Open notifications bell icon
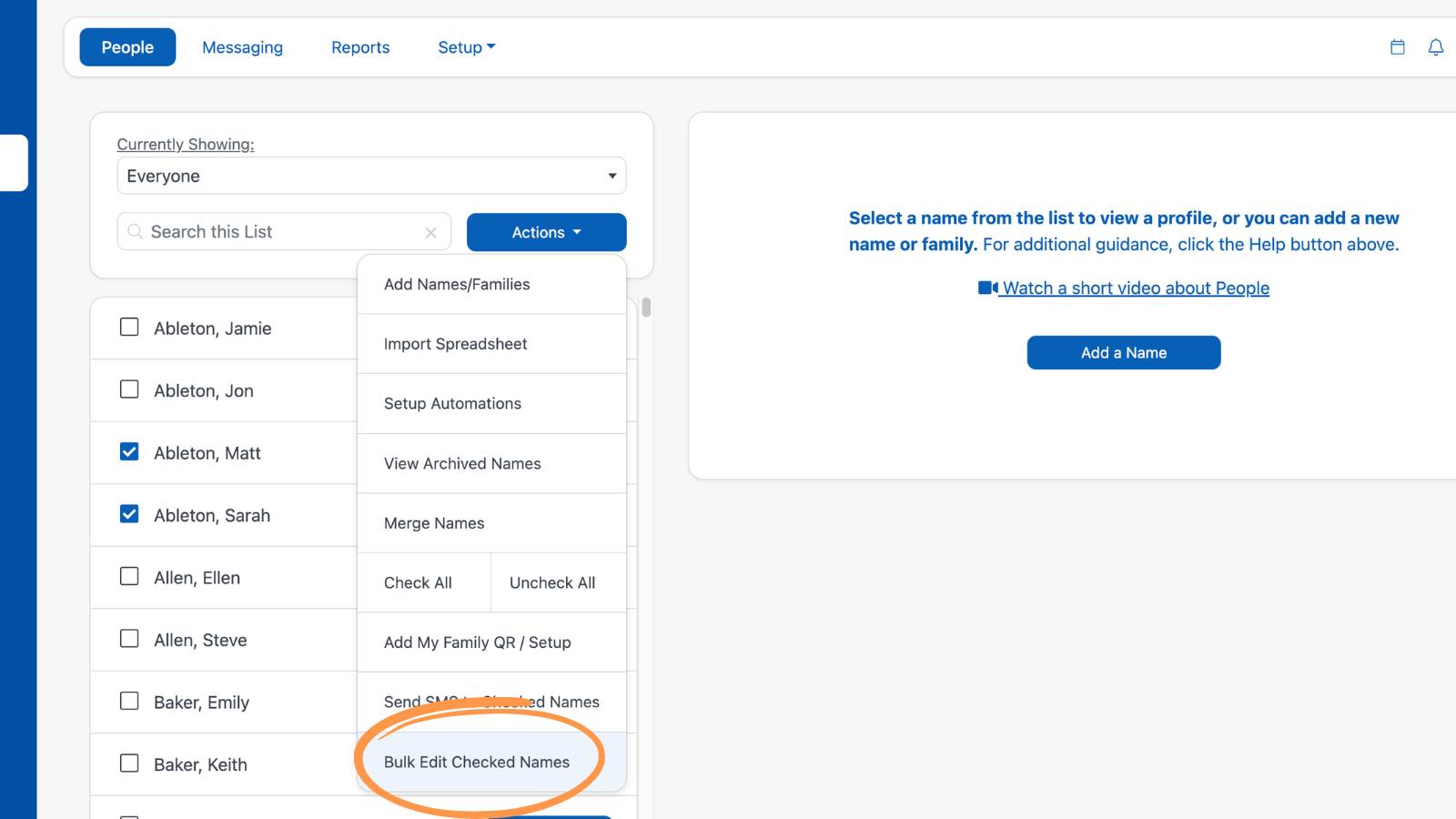Viewport: 1456px width, 819px height. pyautogui.click(x=1436, y=47)
